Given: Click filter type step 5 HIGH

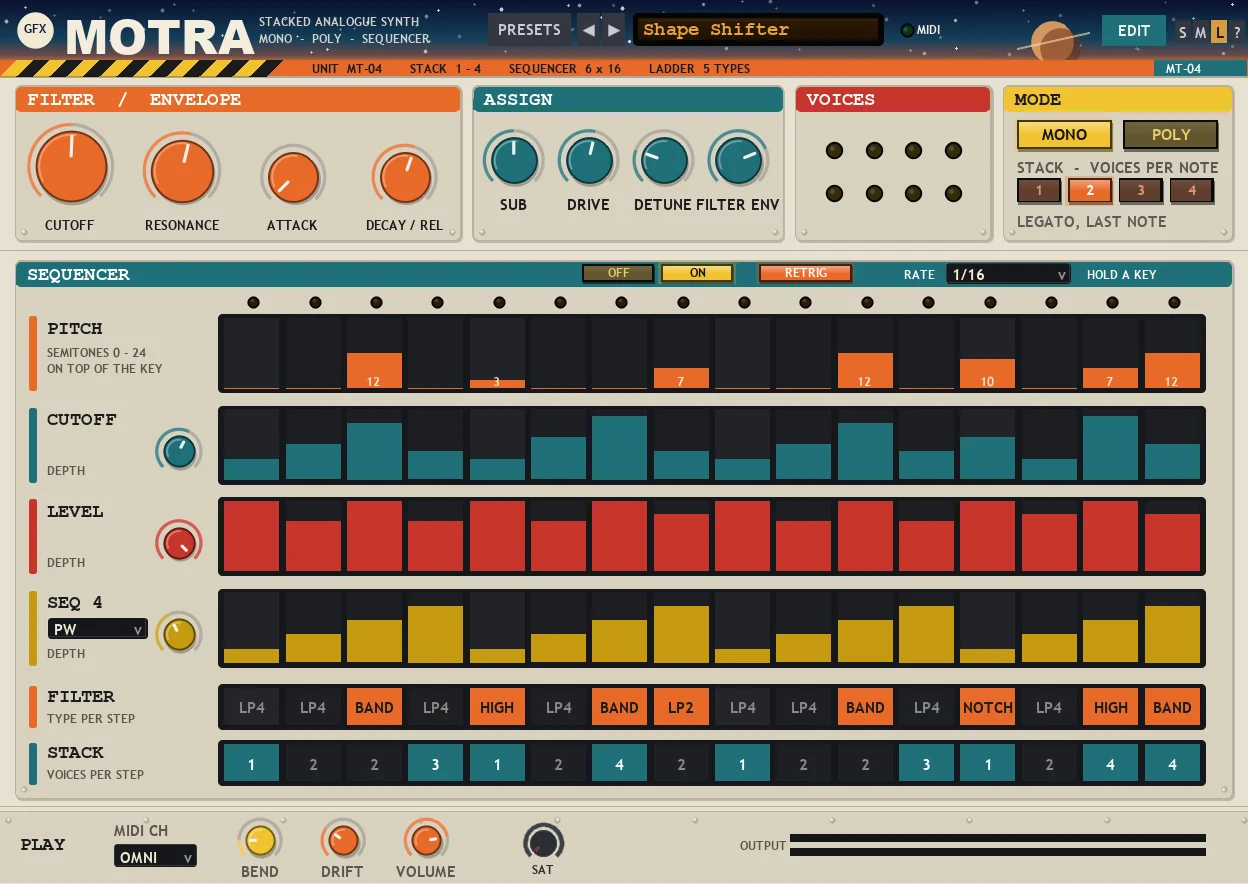Looking at the screenshot, I should click(x=497, y=707).
